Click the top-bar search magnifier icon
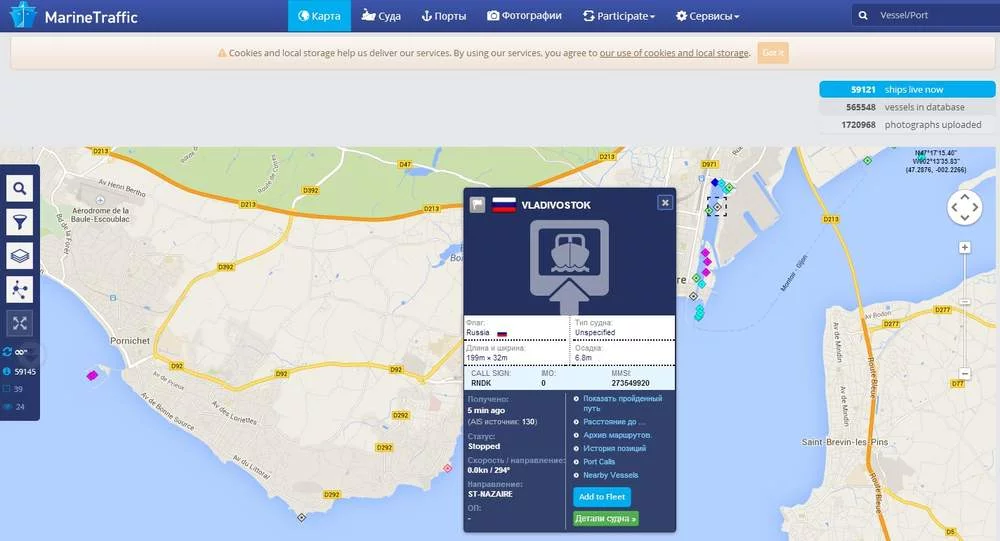Screen dimensions: 1000x541 [x=863, y=15]
